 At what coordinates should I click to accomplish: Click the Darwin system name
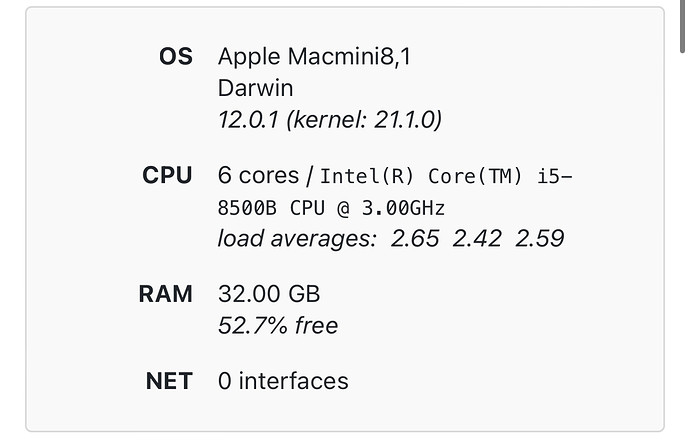(x=254, y=88)
